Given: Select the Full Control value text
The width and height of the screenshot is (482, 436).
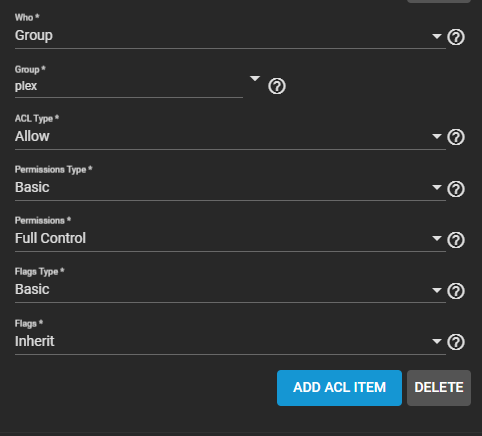Looking at the screenshot, I should click(x=50, y=238).
